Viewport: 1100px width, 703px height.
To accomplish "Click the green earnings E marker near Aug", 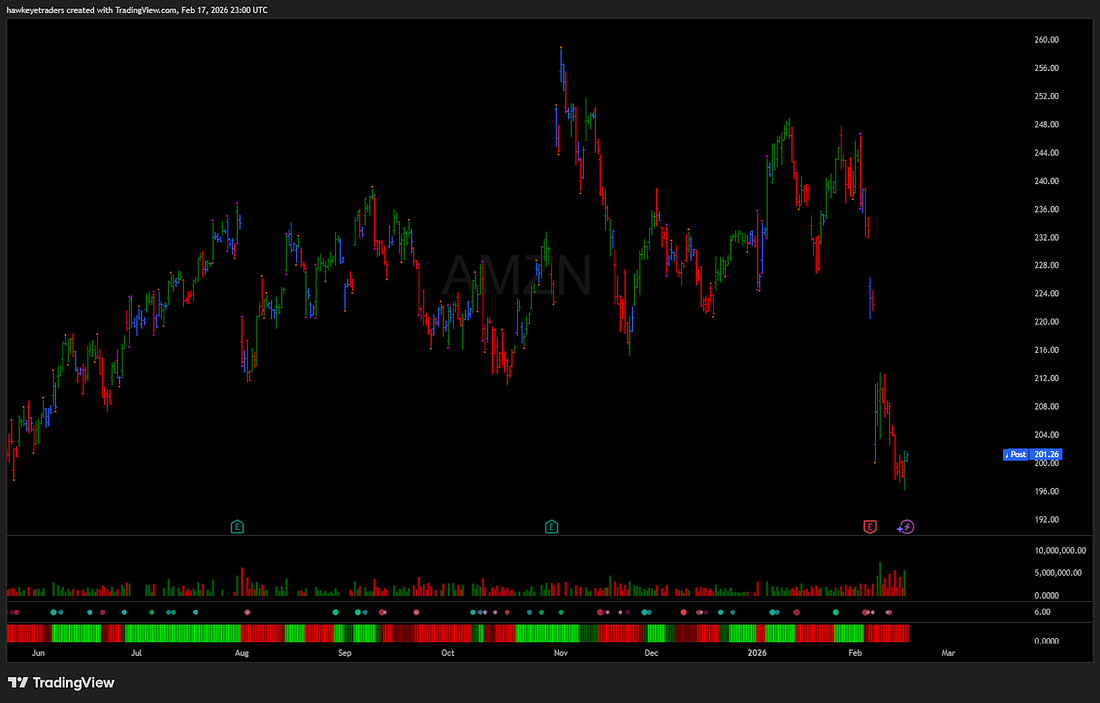I will pos(237,526).
